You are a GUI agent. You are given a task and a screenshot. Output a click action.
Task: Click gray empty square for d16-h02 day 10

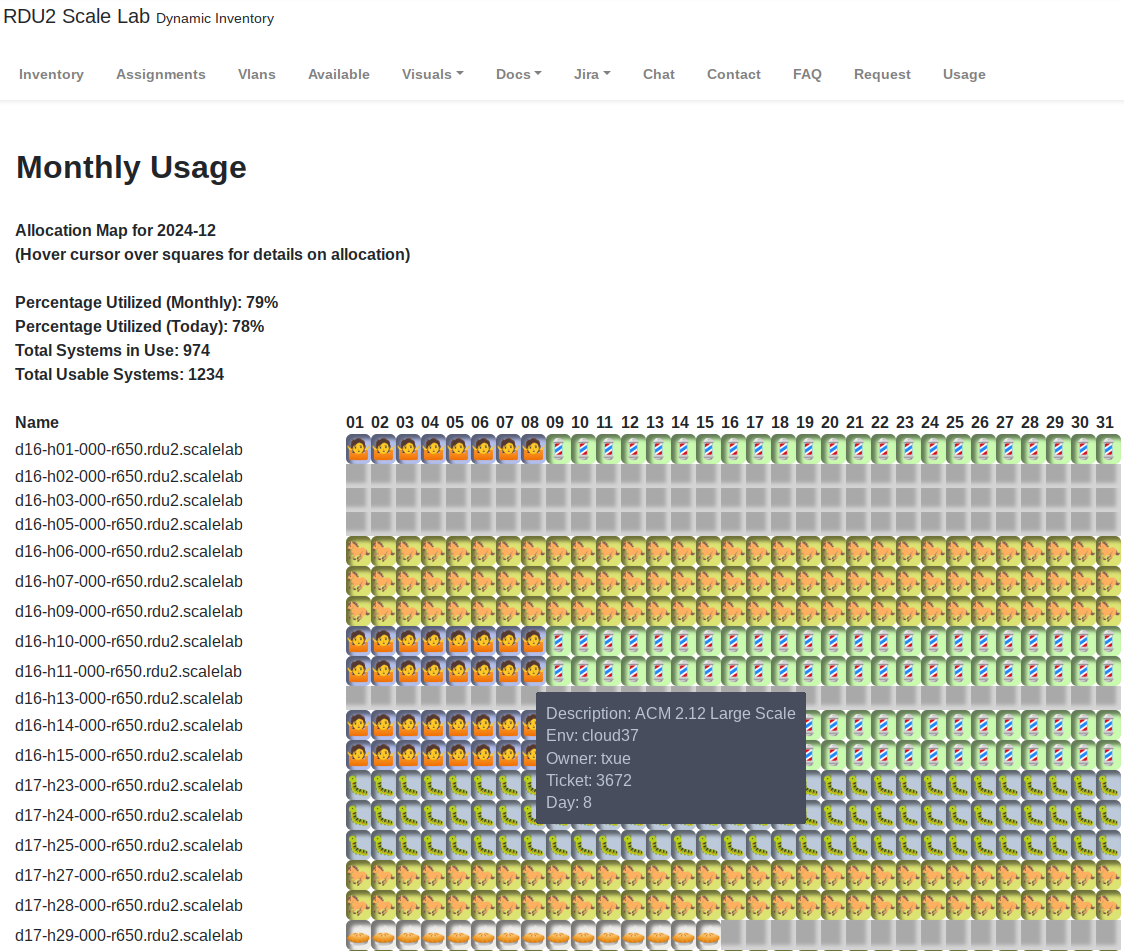(583, 475)
